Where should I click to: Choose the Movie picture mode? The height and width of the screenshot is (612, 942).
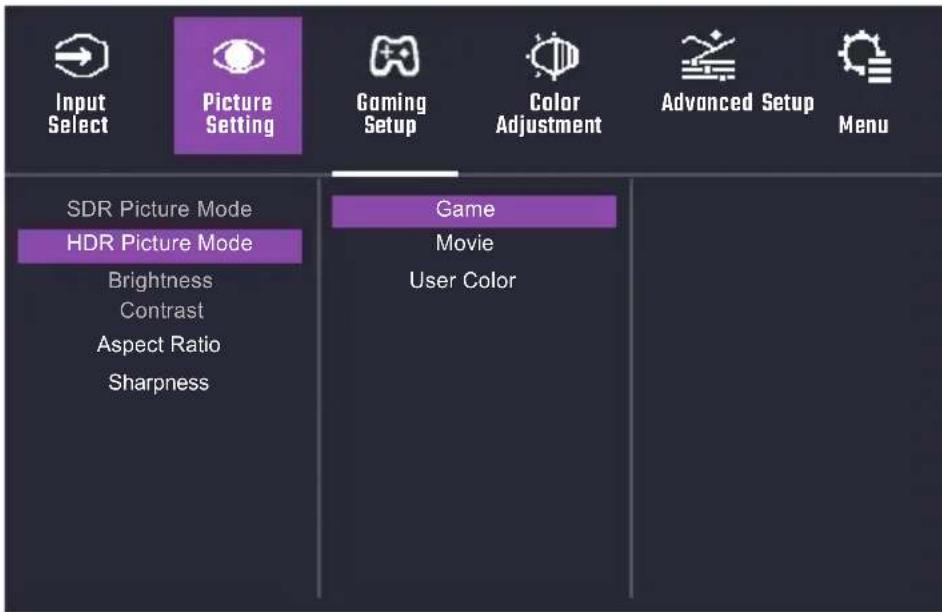pyautogui.click(x=464, y=243)
